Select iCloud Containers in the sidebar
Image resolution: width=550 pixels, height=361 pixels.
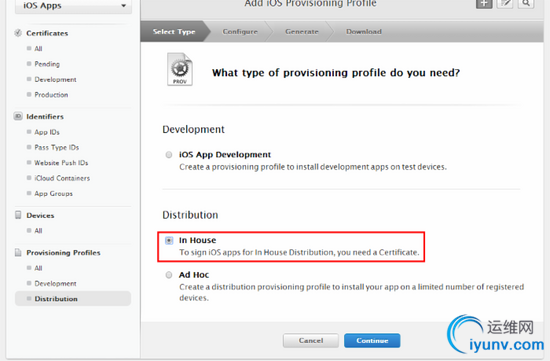[62, 178]
